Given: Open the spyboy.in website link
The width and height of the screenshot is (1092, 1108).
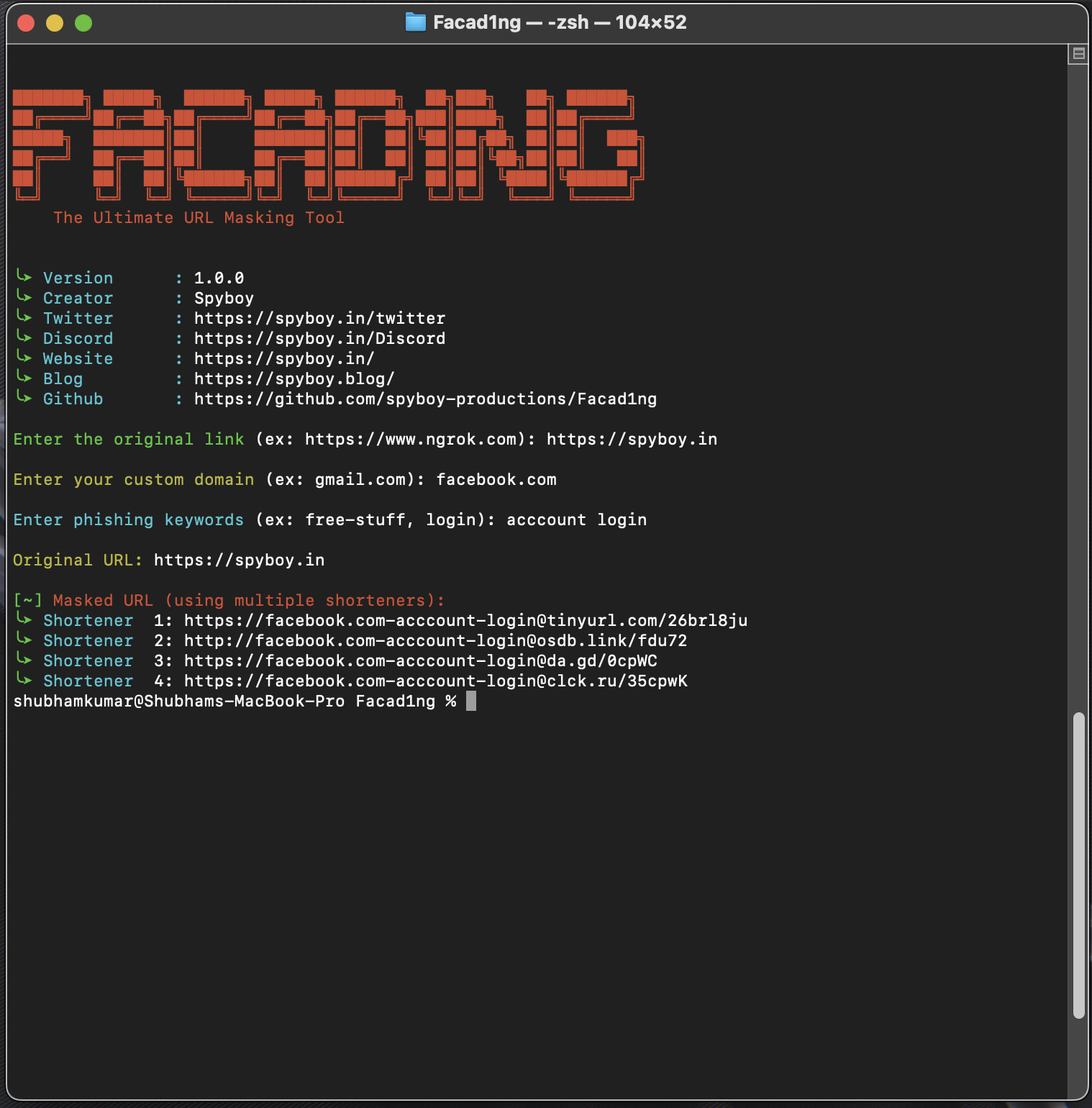Looking at the screenshot, I should point(283,358).
